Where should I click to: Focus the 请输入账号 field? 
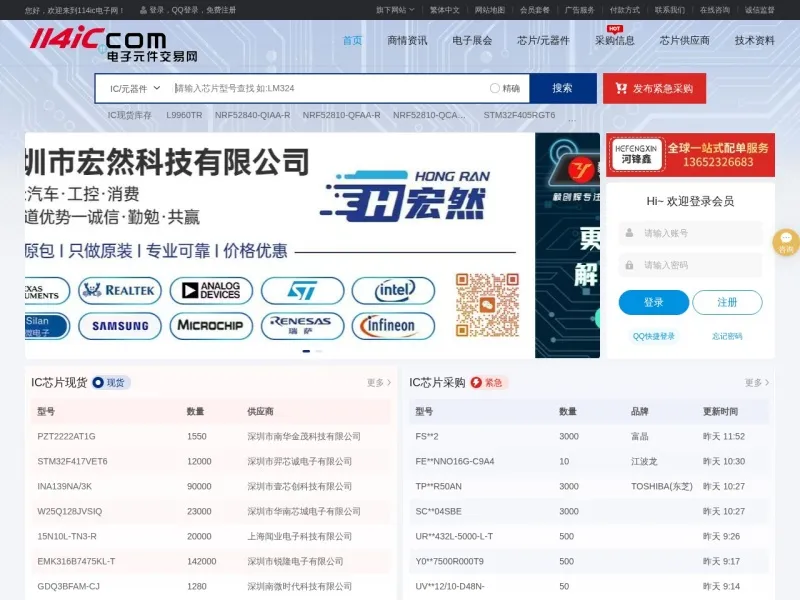coord(690,233)
